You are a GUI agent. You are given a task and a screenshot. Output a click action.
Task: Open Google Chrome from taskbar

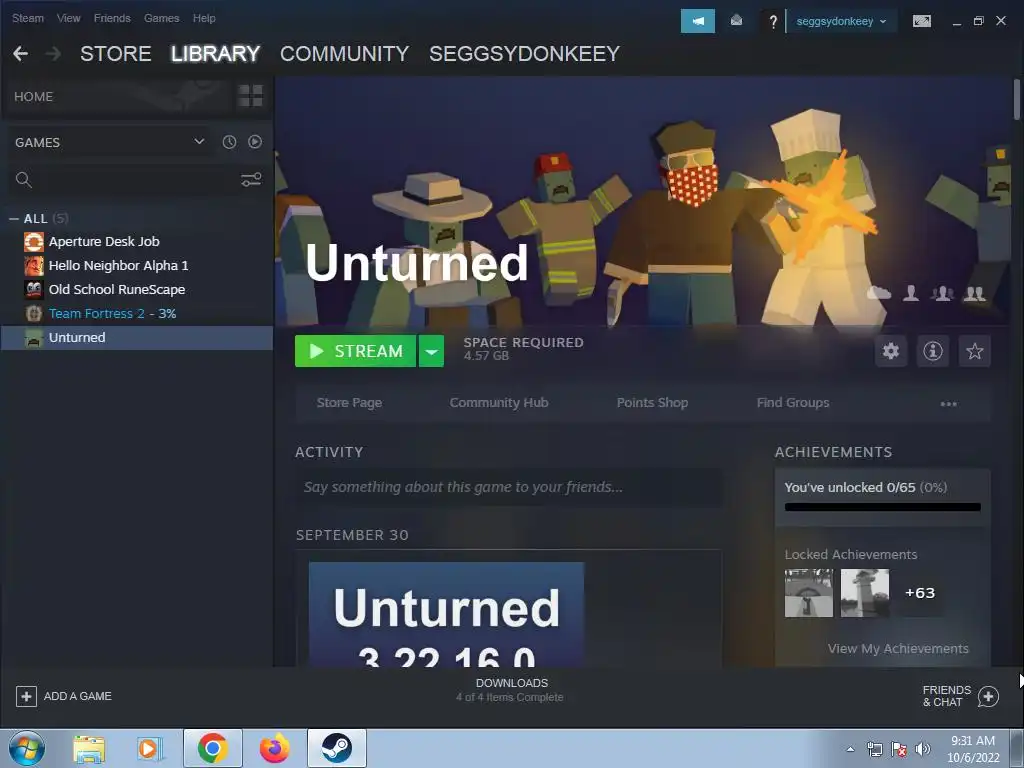point(213,748)
